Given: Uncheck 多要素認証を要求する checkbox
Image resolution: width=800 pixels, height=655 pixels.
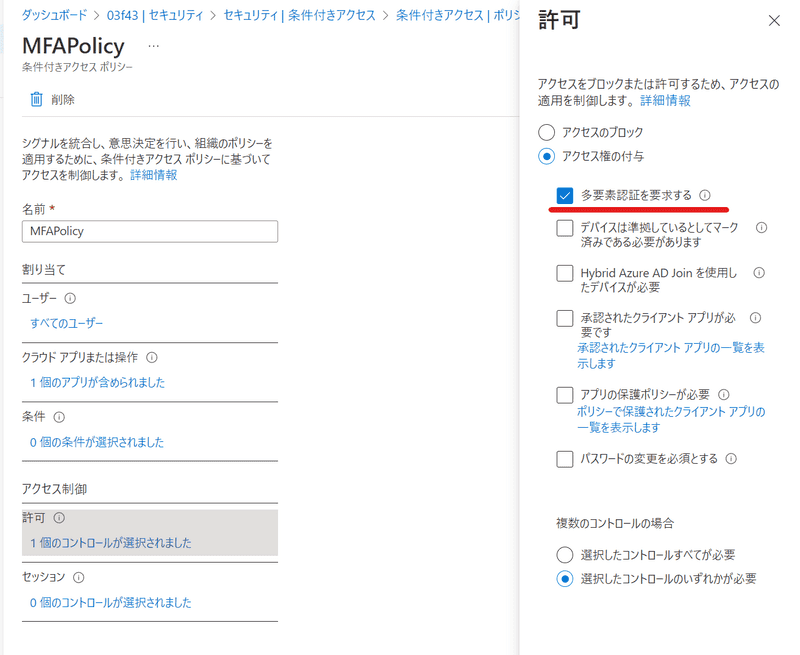Looking at the screenshot, I should [x=565, y=195].
